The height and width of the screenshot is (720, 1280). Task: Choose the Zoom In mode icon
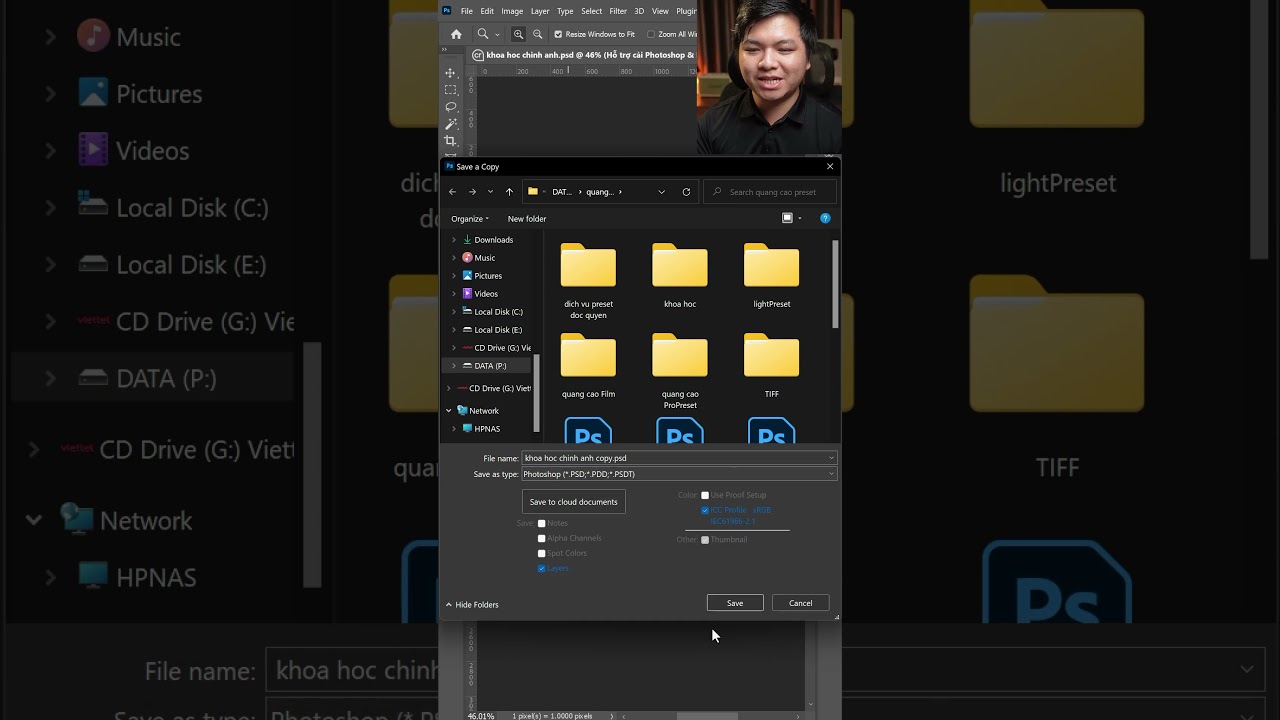point(518,34)
